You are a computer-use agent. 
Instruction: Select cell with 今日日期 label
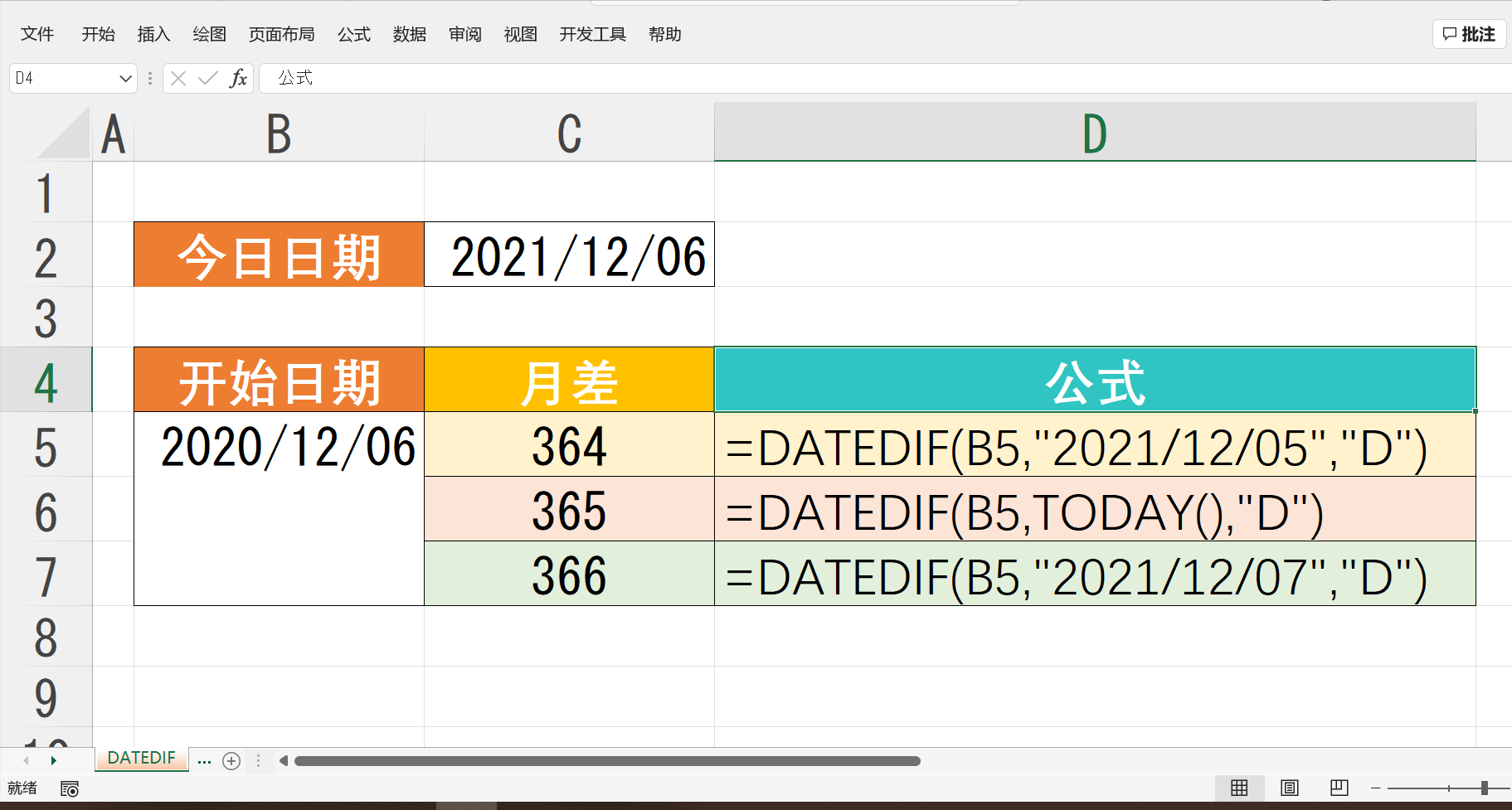tap(279, 255)
